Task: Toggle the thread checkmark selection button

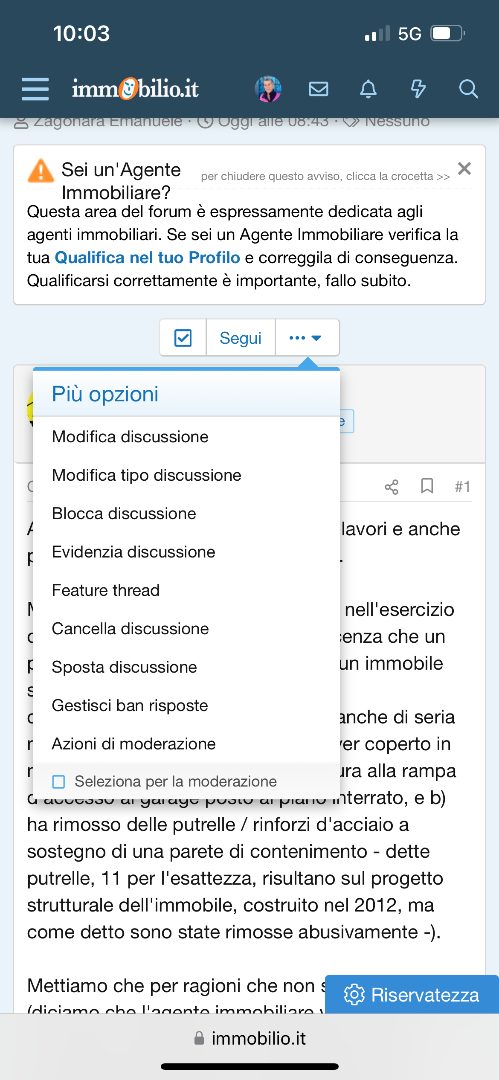Action: click(x=183, y=338)
